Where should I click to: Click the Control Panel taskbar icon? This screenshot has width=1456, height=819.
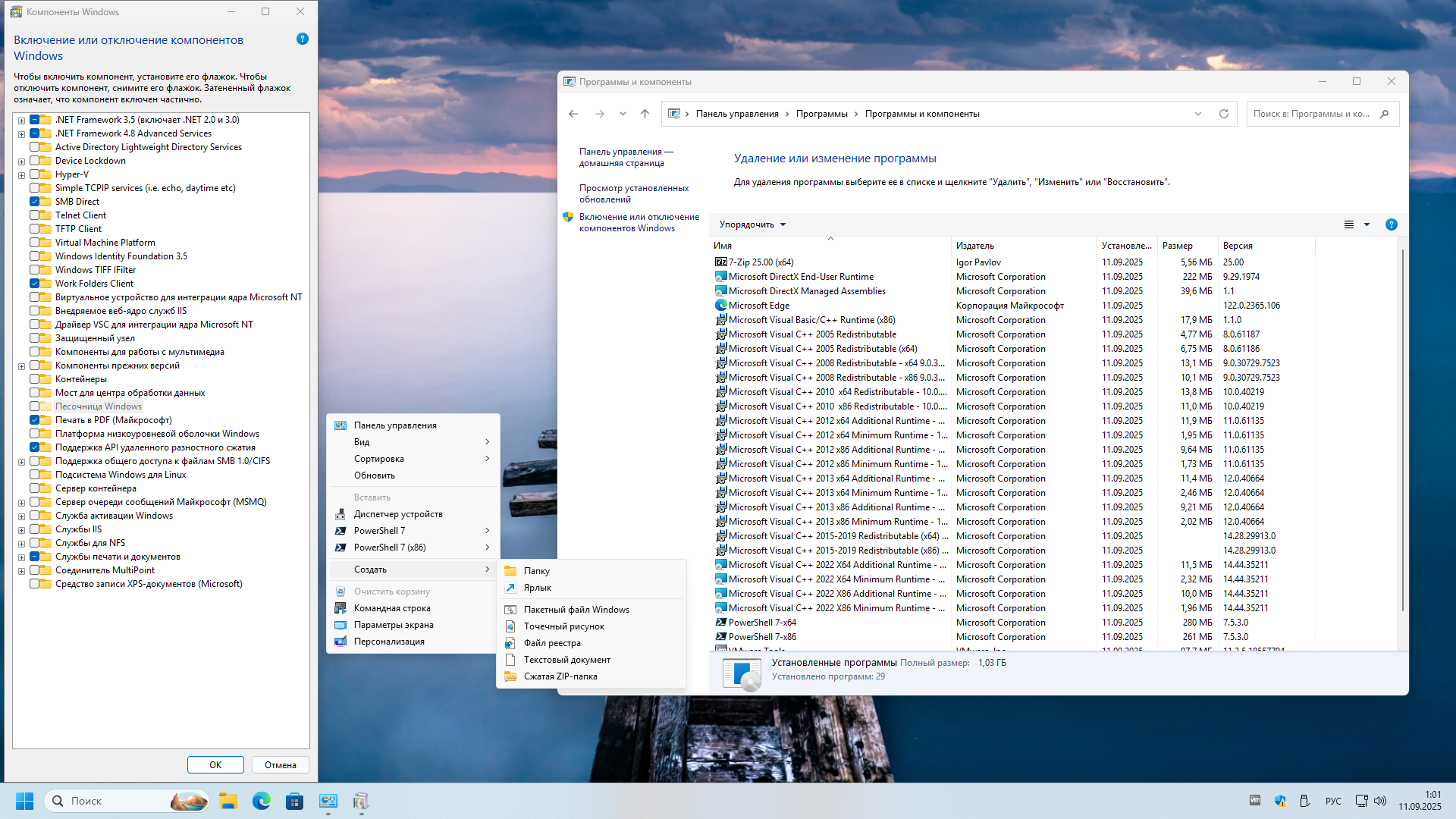328,801
